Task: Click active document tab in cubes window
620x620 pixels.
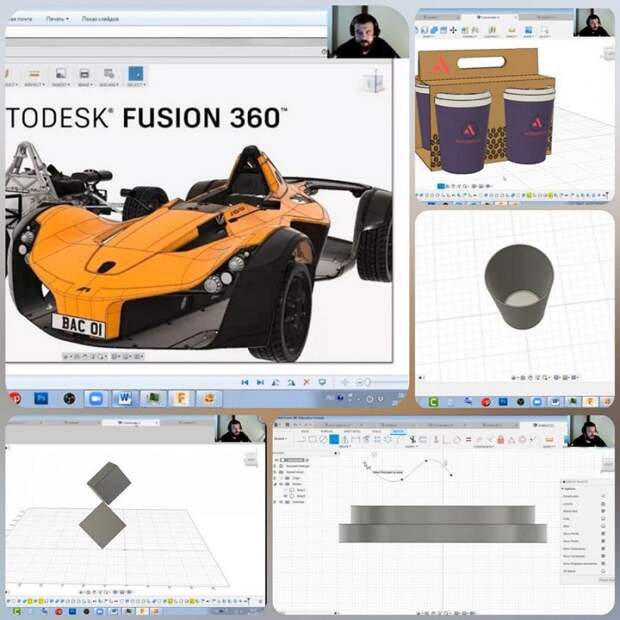Action: point(130,423)
